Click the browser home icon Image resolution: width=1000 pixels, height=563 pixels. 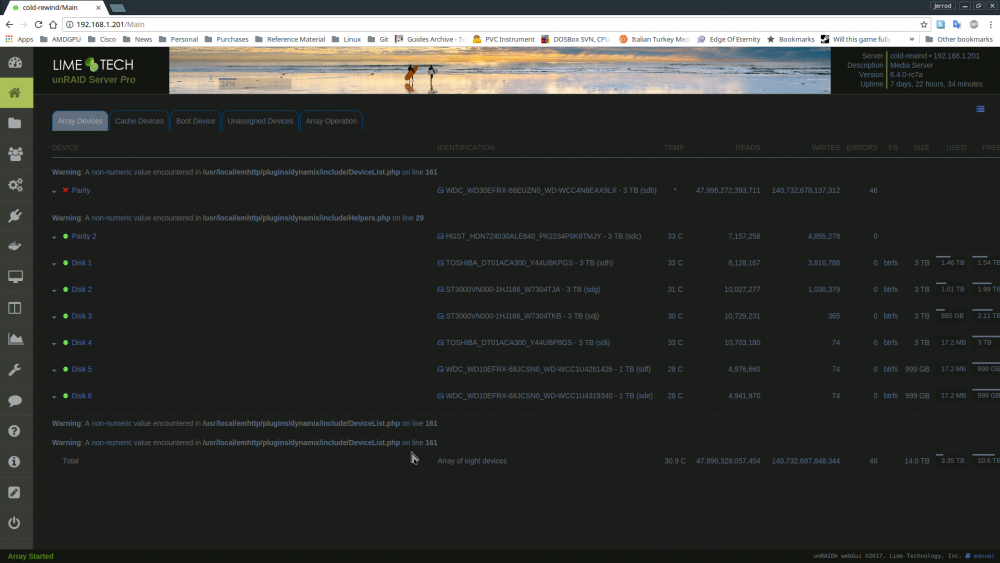53,24
